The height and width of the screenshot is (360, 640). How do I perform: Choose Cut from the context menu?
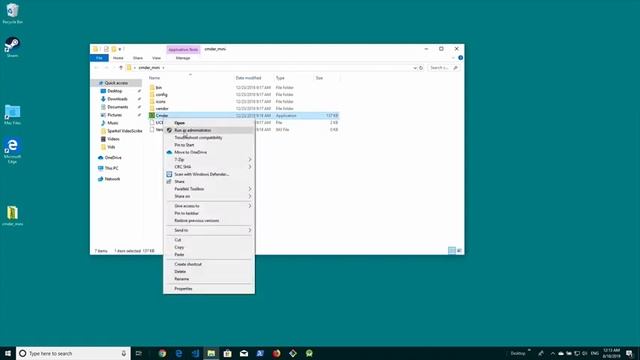point(209,240)
